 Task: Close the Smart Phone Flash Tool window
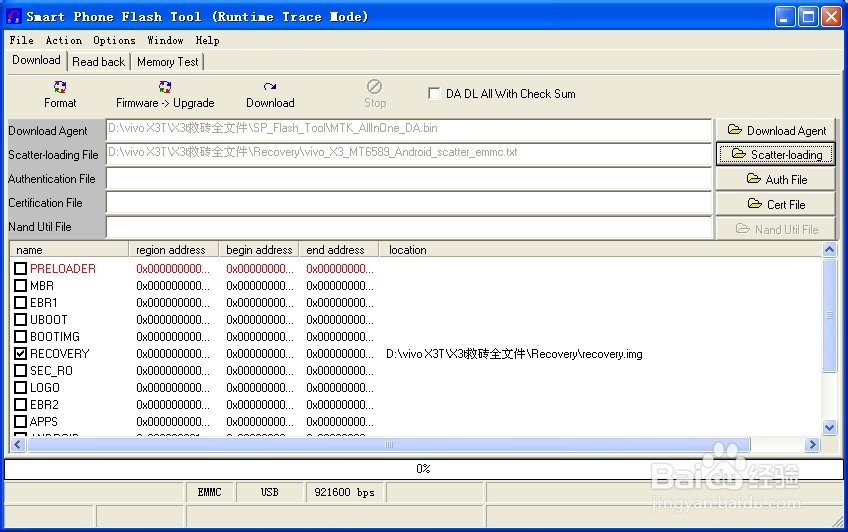coord(831,17)
